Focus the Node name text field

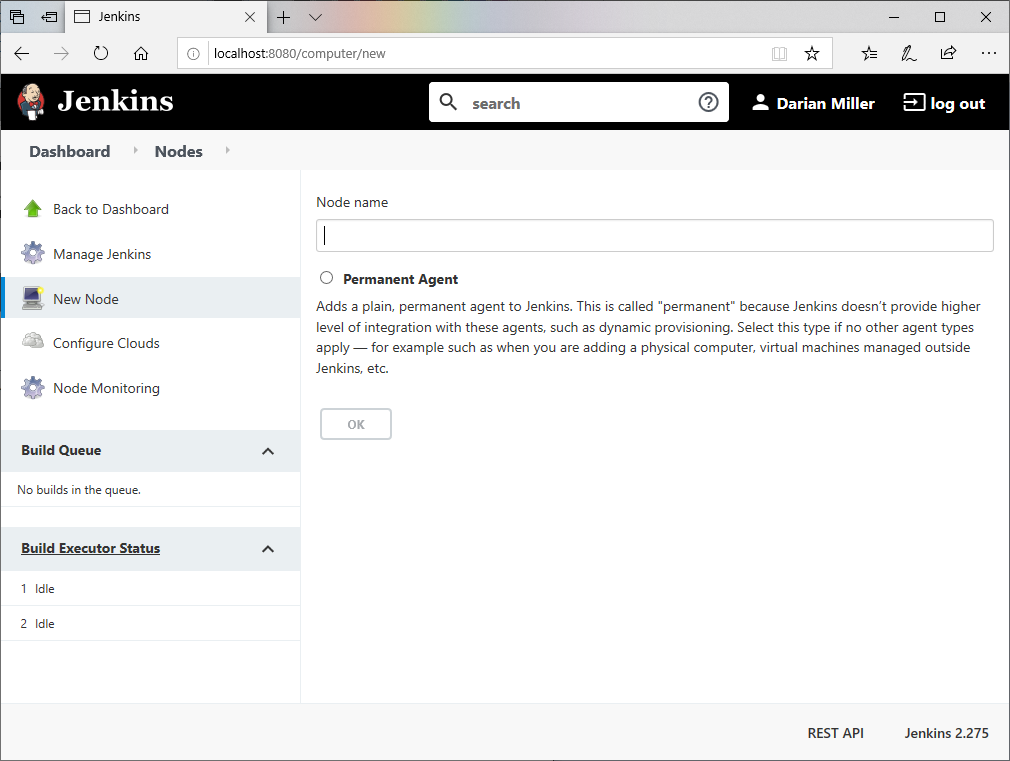654,236
